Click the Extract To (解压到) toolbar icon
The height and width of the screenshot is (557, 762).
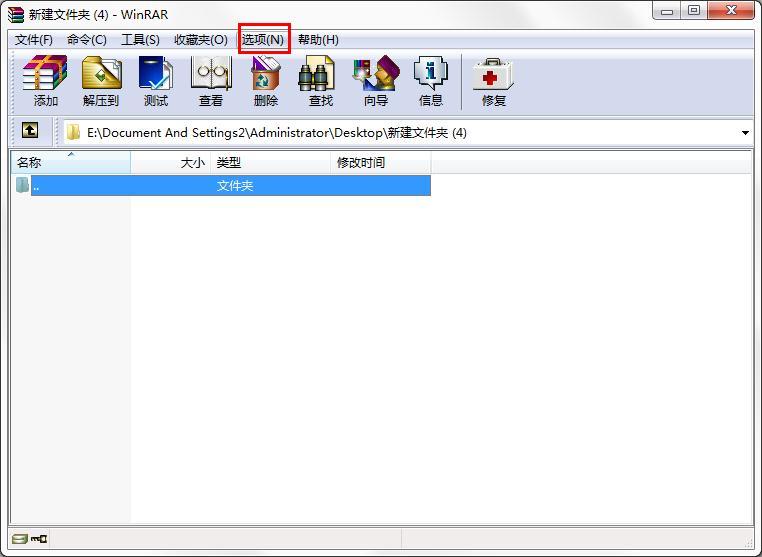click(x=101, y=73)
